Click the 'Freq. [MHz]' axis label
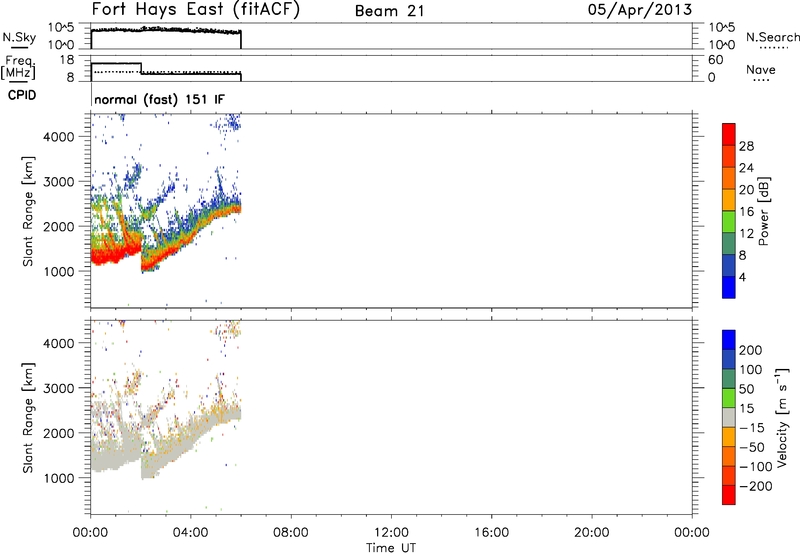 pos(18,68)
